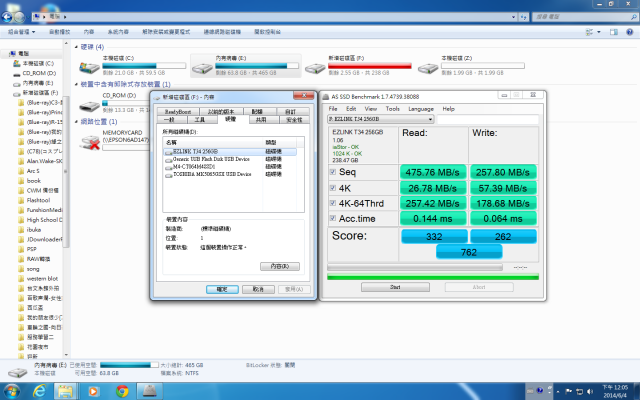
Task: Click the green overall progress bar in AS SSD
Action: [x=433, y=277]
